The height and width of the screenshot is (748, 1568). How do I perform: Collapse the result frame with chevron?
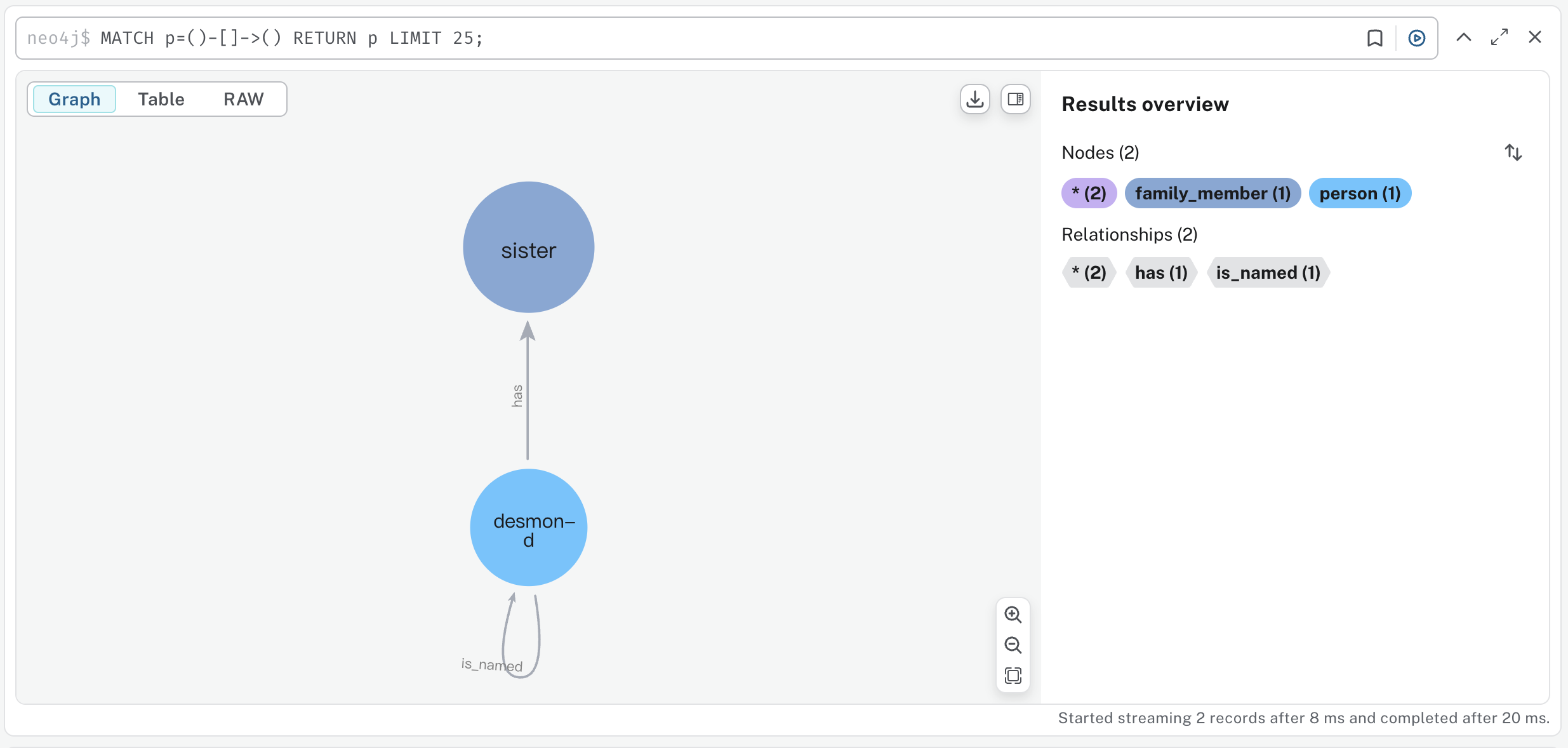1463,37
